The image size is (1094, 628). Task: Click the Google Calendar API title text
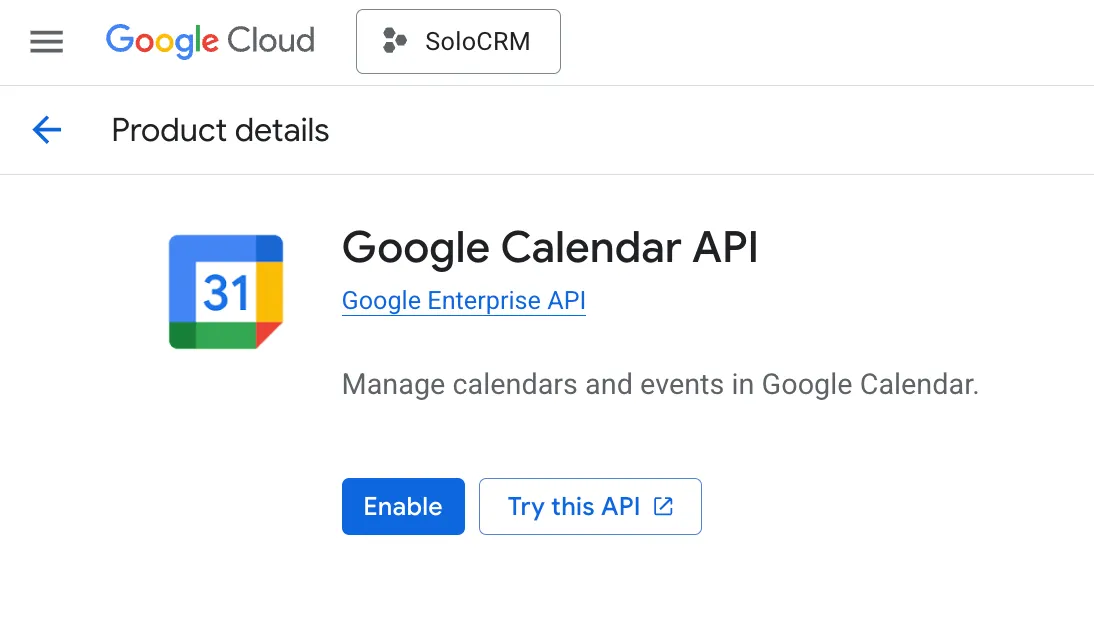550,247
